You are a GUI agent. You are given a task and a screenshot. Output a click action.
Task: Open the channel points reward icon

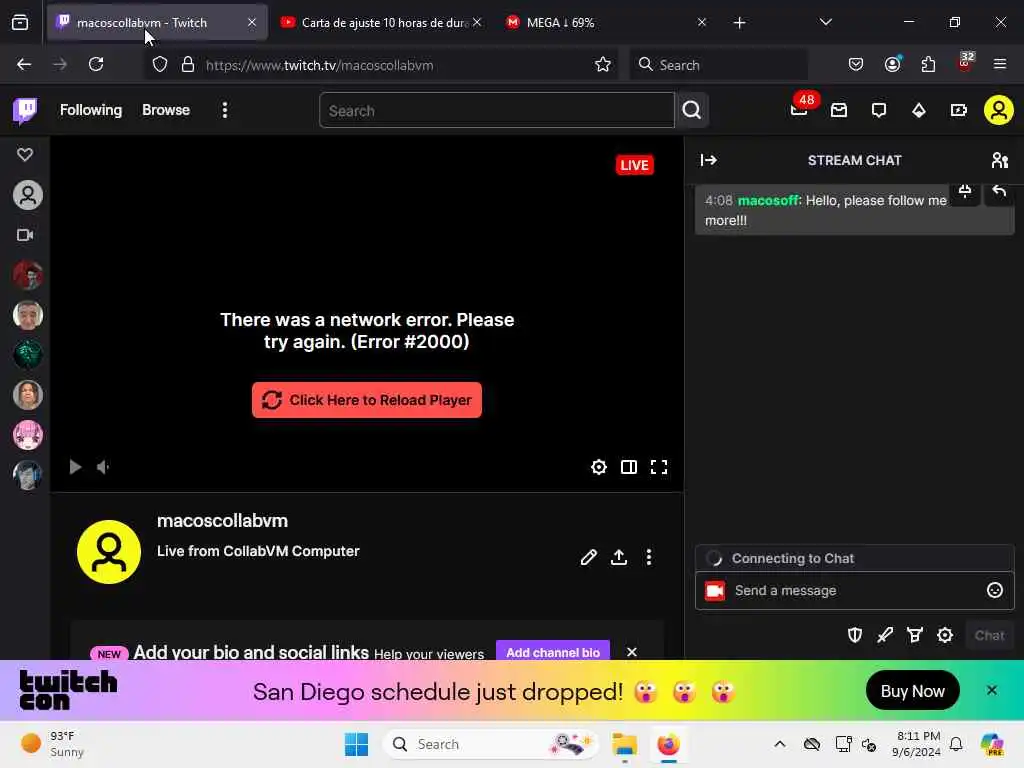(x=915, y=635)
